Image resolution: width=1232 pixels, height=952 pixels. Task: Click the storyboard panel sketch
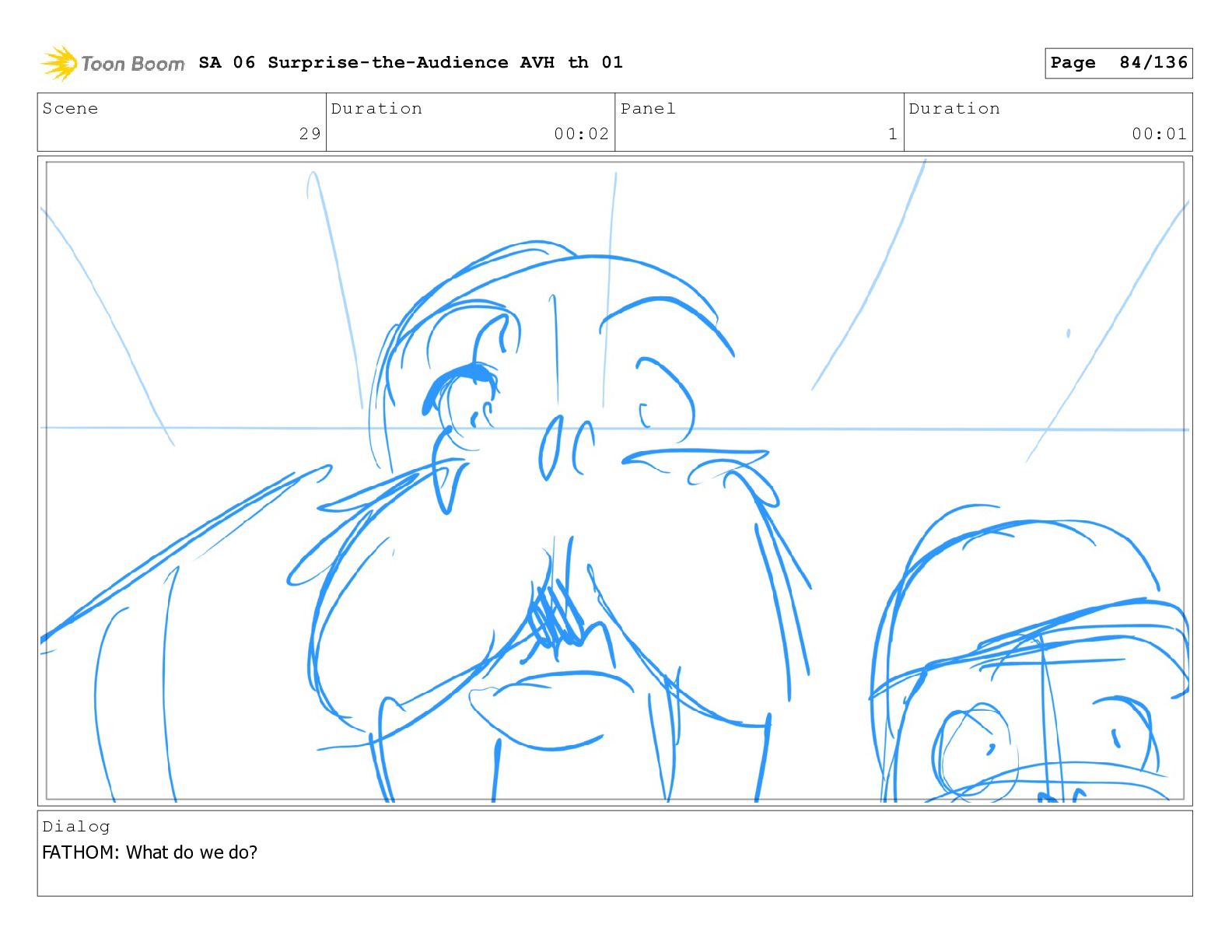click(614, 481)
